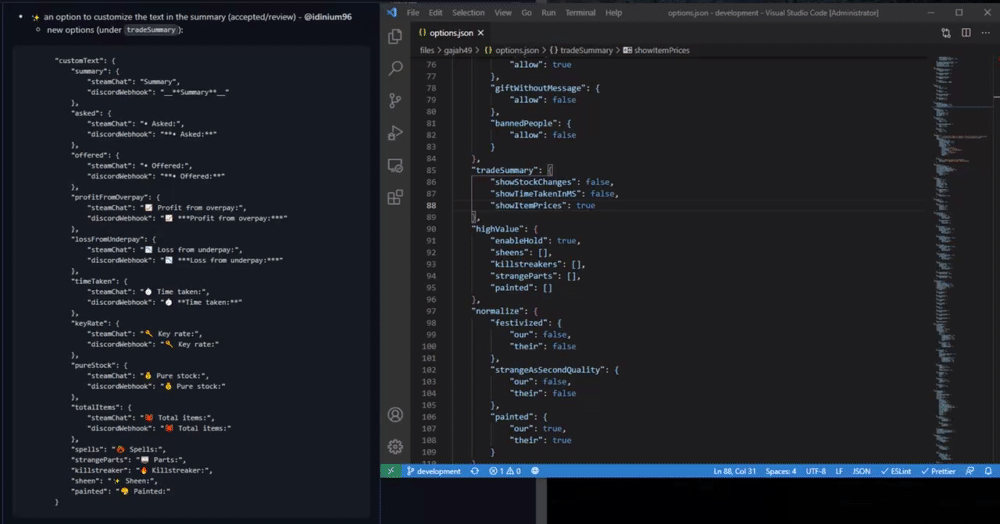Click the VS Code logo icon

point(392,12)
